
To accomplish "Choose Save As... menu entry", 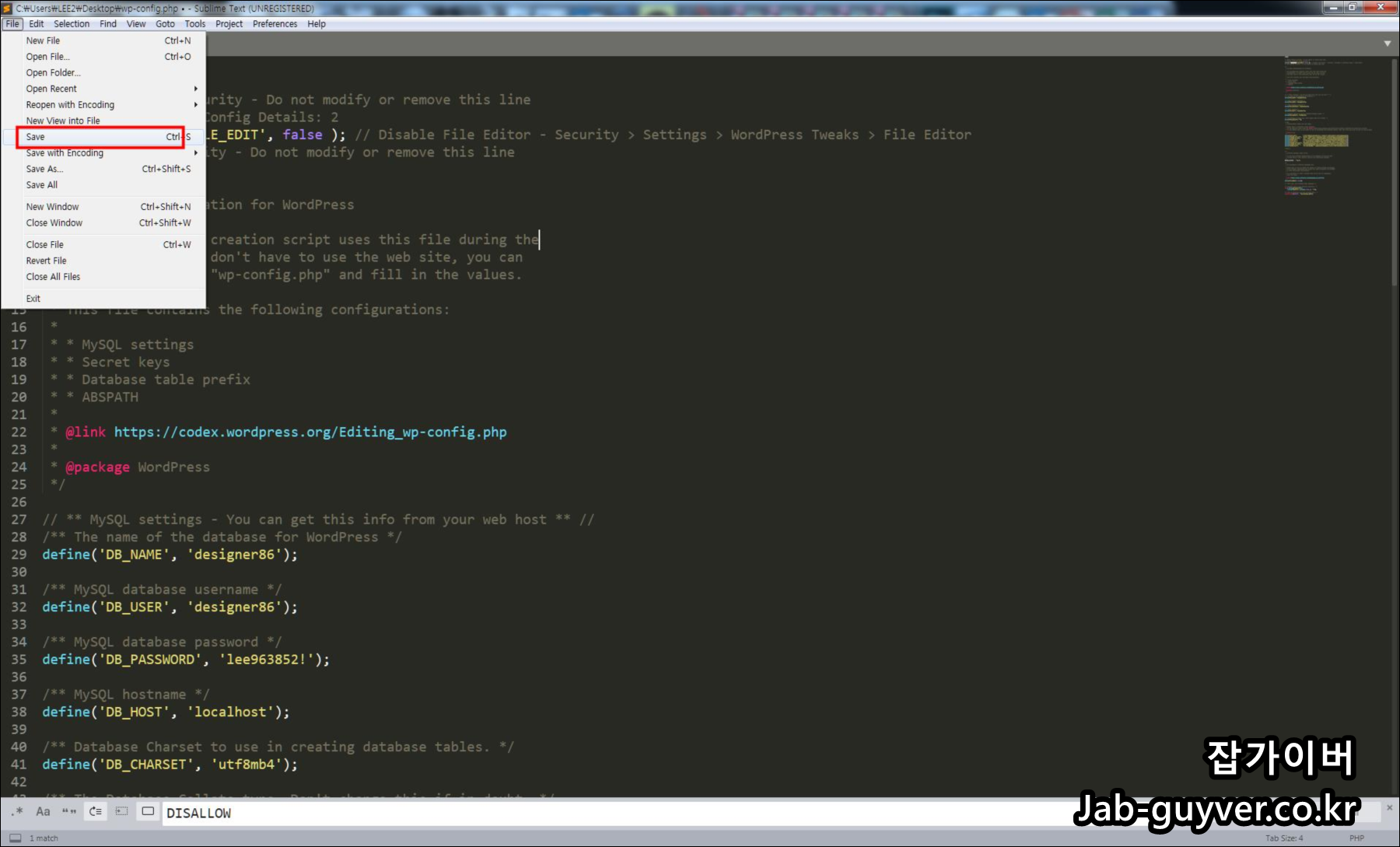I will pos(103,169).
